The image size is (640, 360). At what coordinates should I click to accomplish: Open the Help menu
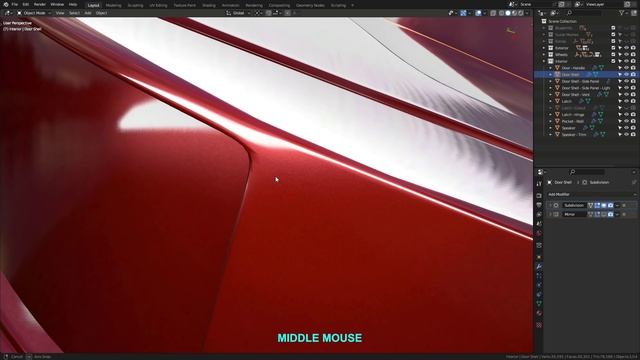click(73, 4)
